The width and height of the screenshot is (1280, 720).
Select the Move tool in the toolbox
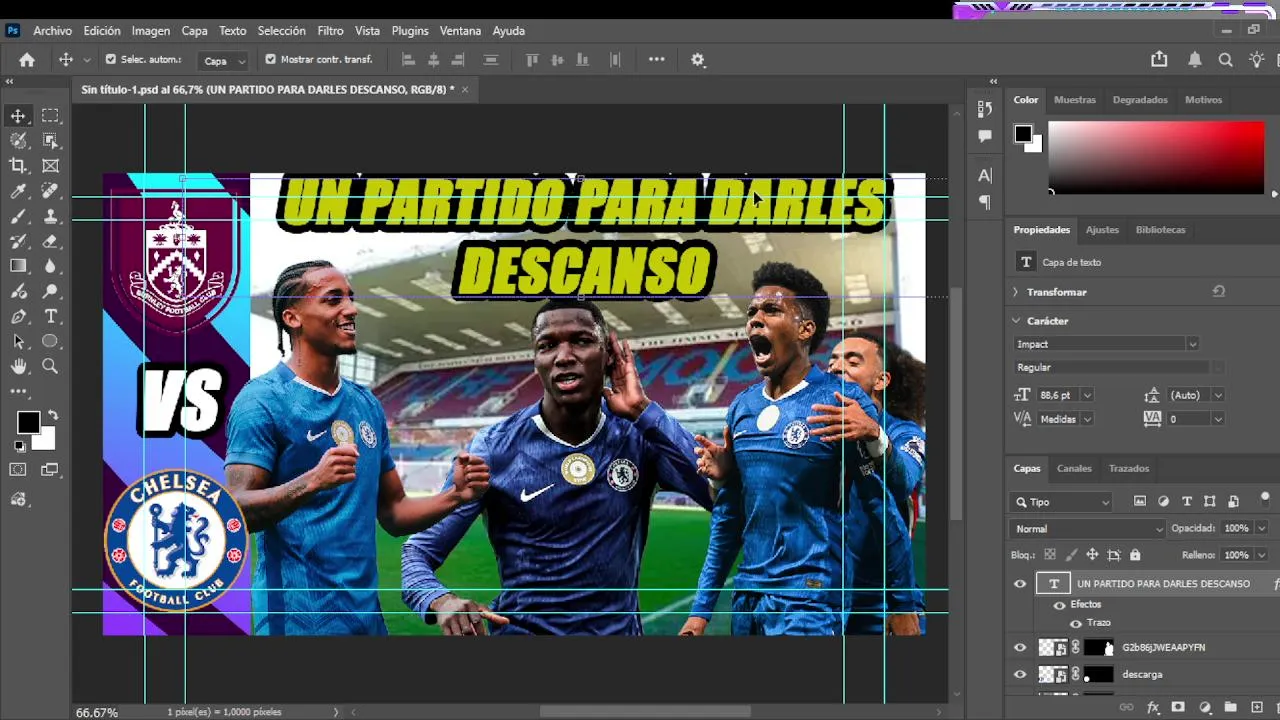pyautogui.click(x=18, y=116)
